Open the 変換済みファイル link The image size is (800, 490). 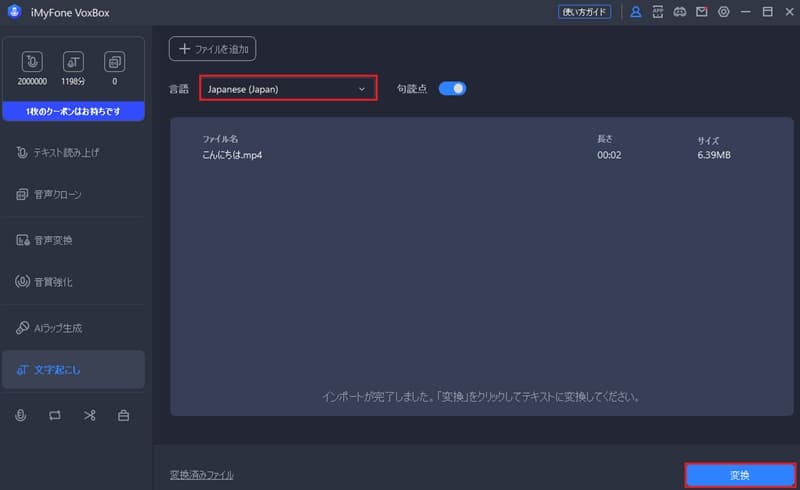(202, 475)
